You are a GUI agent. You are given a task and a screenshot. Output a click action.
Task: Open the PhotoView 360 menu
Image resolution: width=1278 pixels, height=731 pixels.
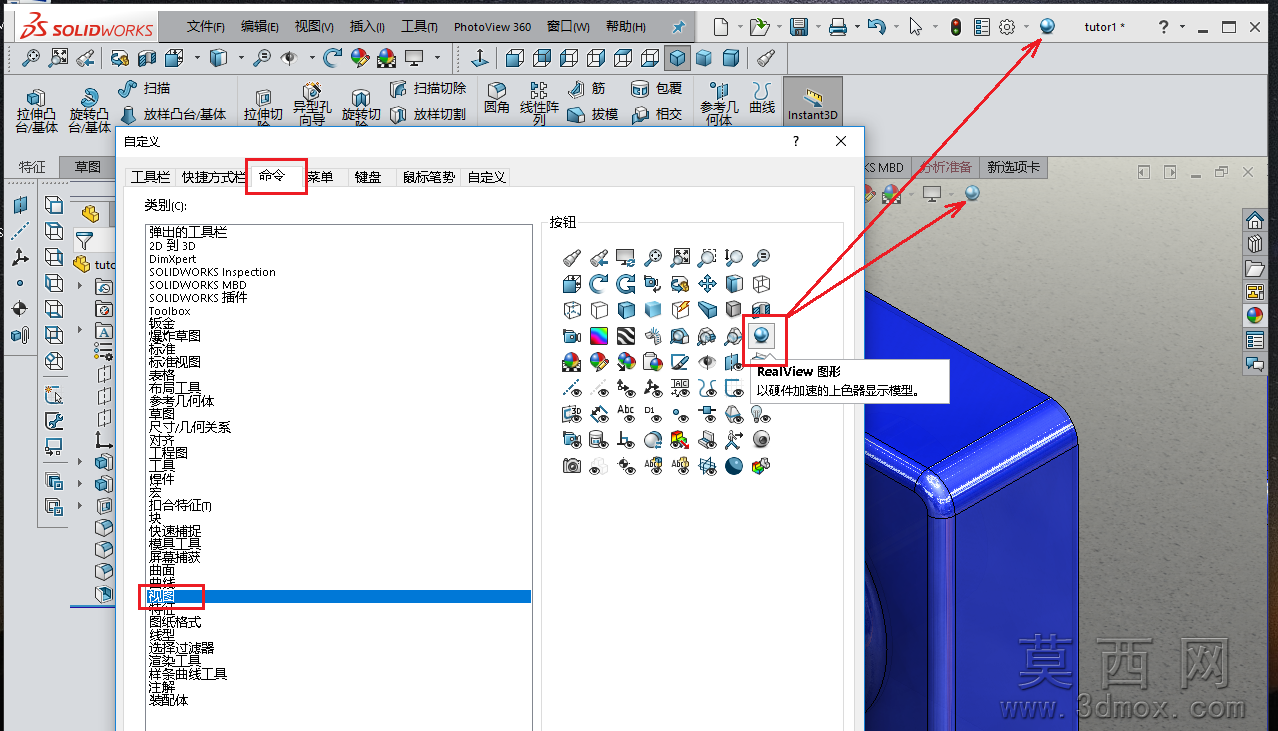(x=492, y=27)
